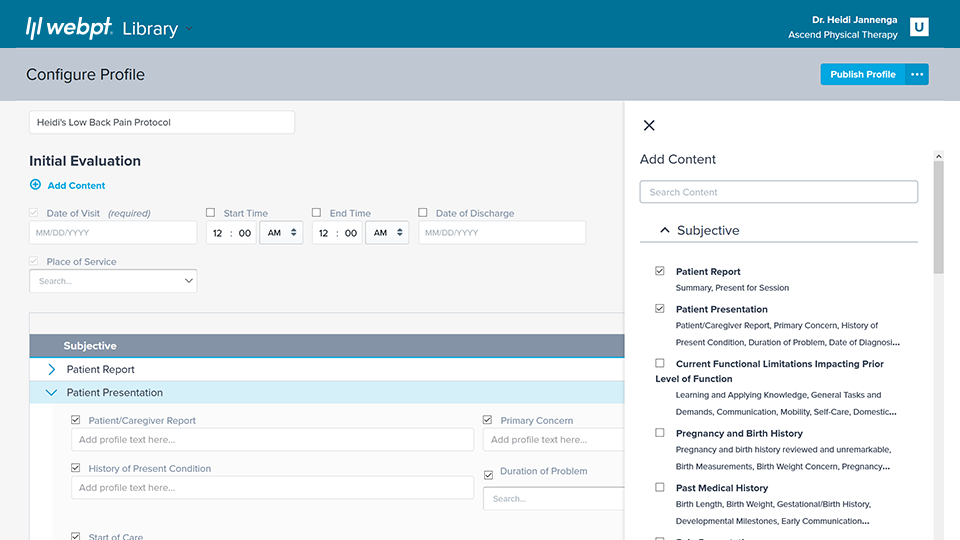
Task: Check the Pregnancy and Birth History box
Action: point(660,433)
